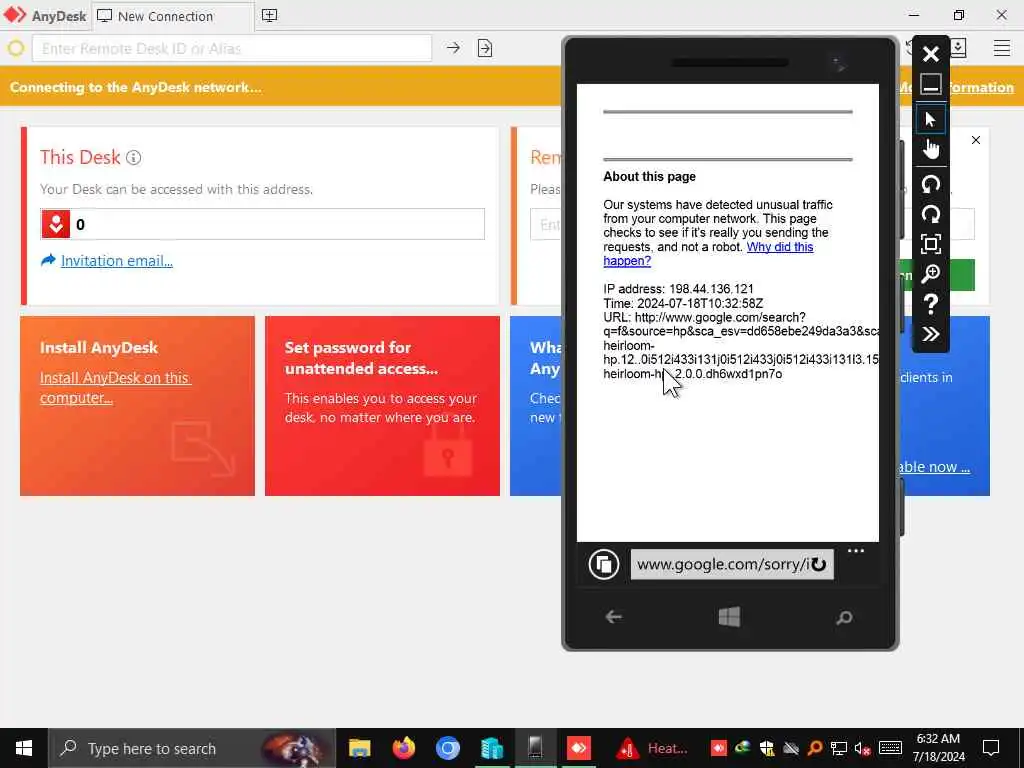Click the fit-to-screen icon in emulator toolbar
Viewport: 1024px width, 768px height.
[x=931, y=244]
